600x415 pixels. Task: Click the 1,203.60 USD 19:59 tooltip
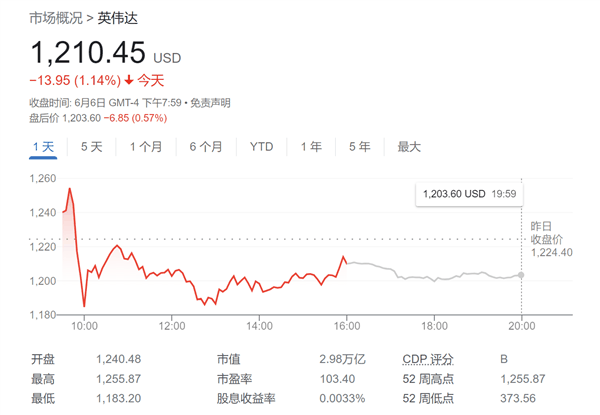(469, 194)
